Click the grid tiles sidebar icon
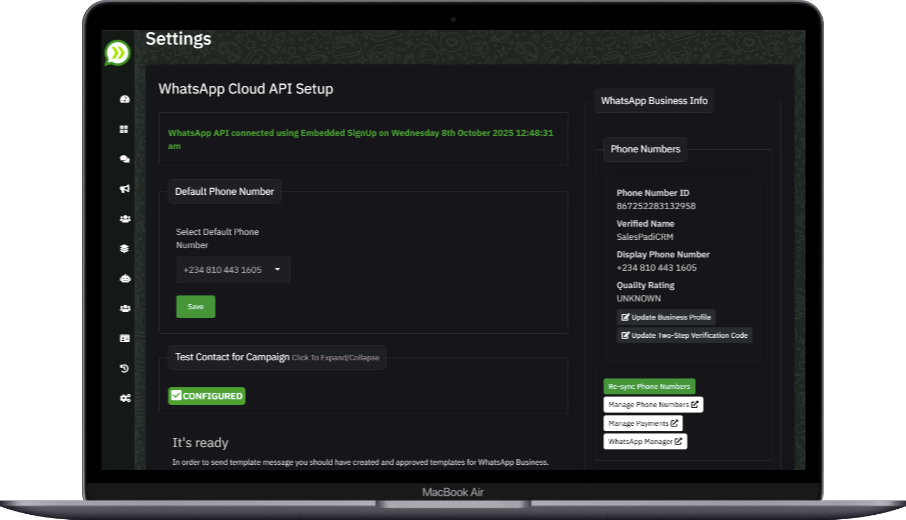The image size is (906, 520). pyautogui.click(x=124, y=129)
